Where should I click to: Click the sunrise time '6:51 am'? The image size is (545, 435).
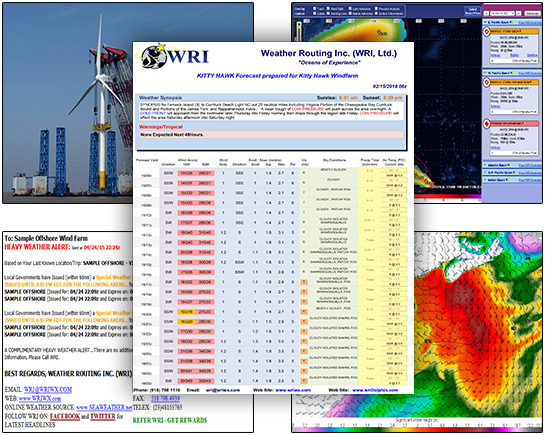[x=348, y=98]
